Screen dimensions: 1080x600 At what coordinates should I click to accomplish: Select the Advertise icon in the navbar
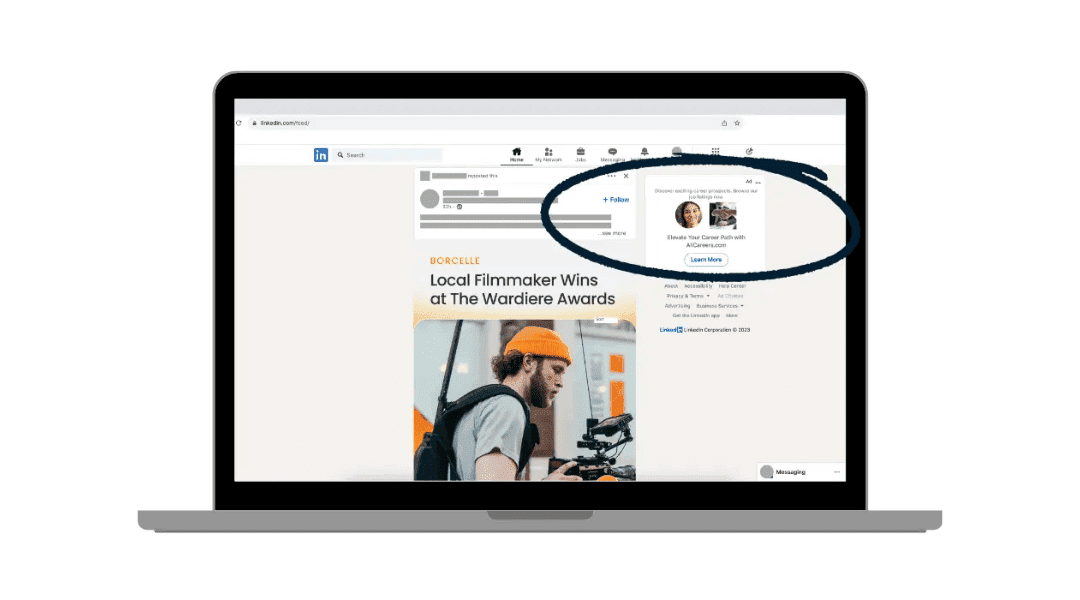(x=748, y=151)
